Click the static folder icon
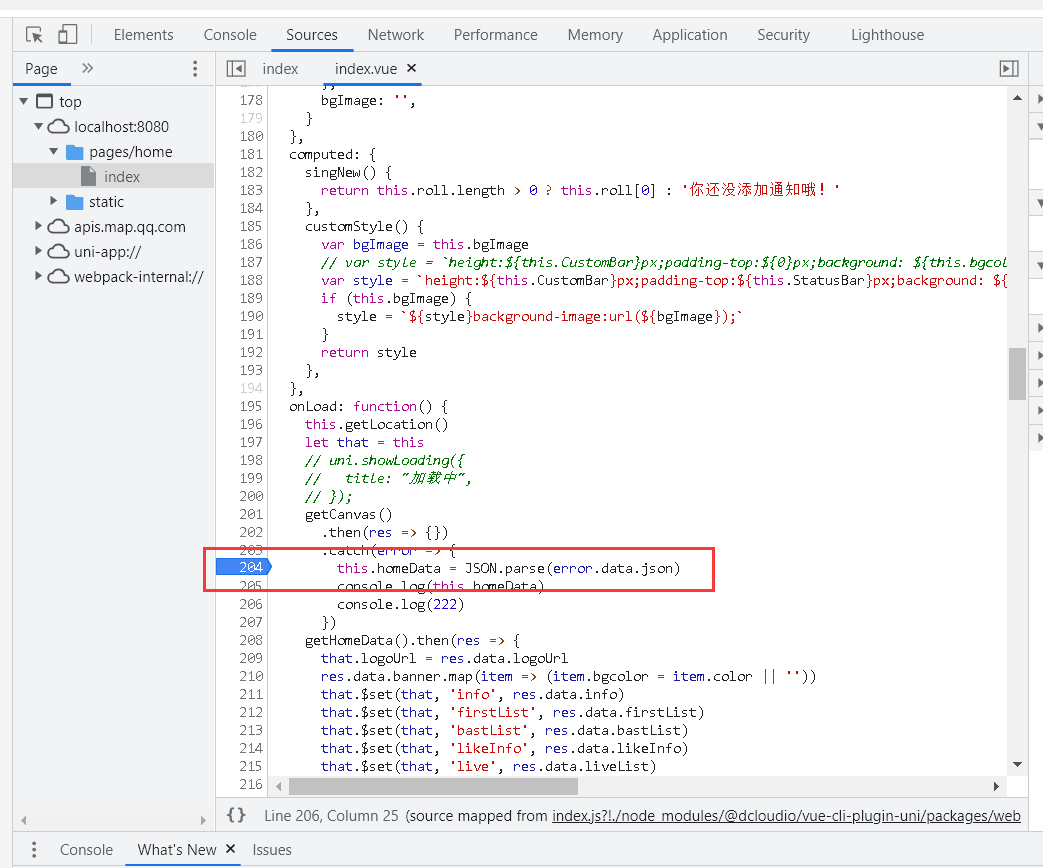The height and width of the screenshot is (868, 1043). point(75,202)
